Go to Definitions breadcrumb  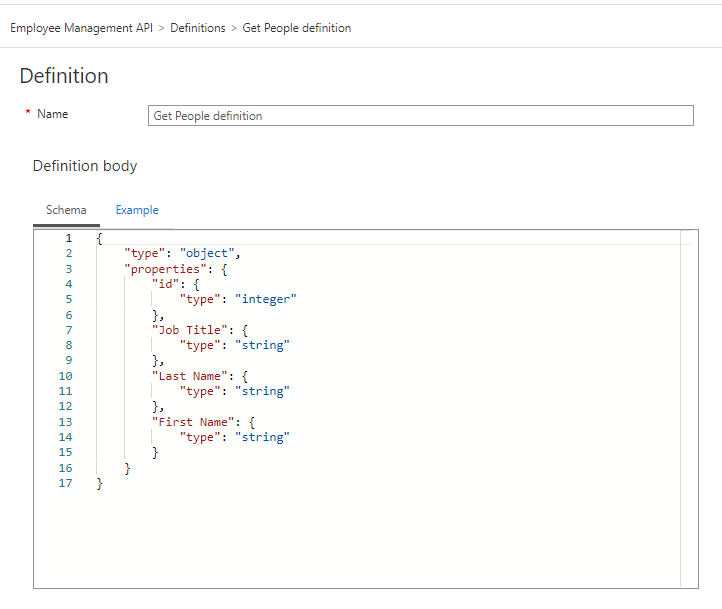tap(198, 28)
